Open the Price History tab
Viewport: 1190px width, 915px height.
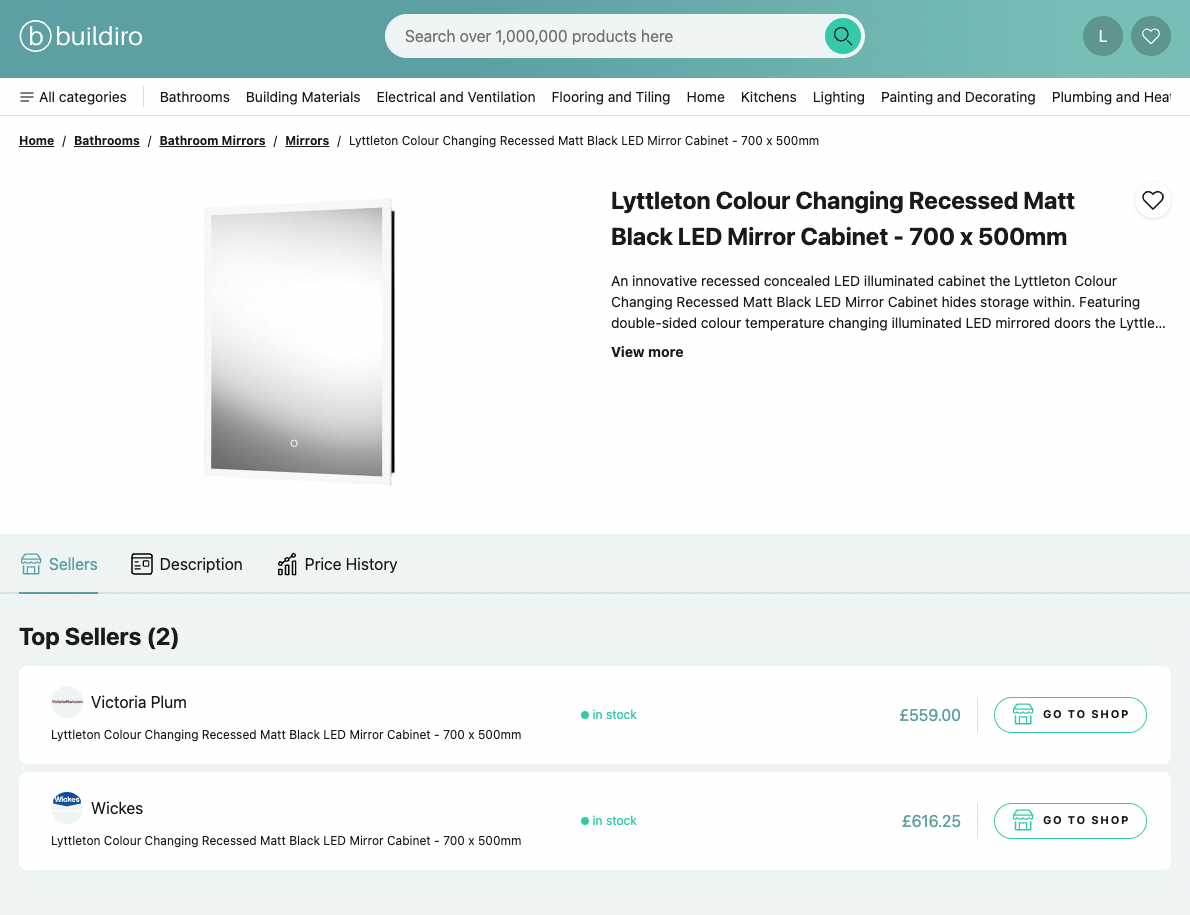point(337,564)
